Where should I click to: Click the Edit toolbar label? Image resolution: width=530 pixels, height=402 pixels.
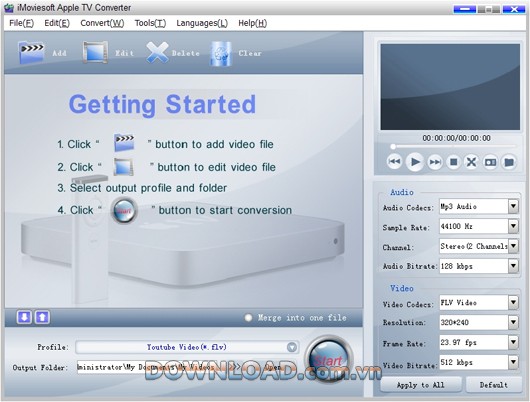click(x=124, y=53)
